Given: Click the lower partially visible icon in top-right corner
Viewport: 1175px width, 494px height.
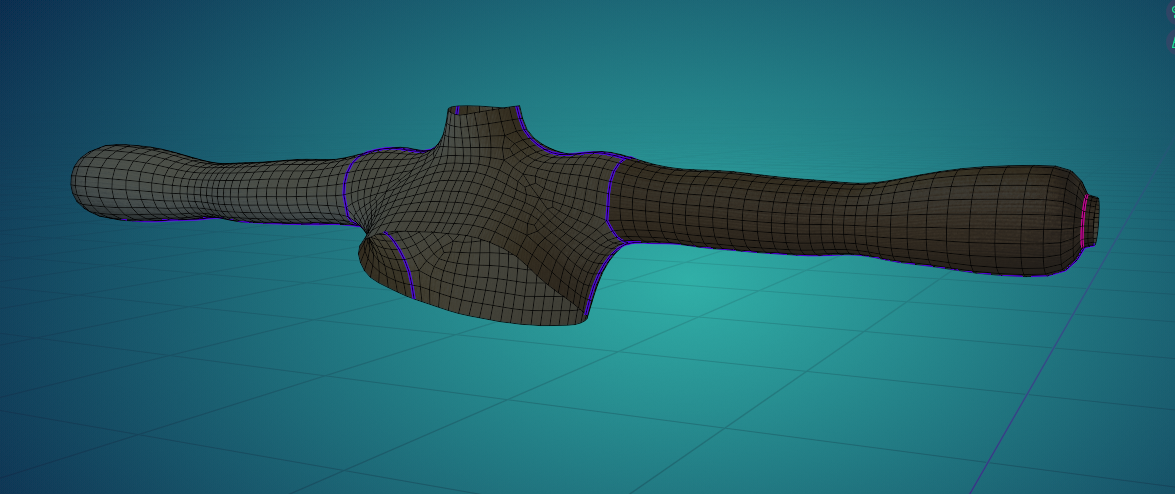Looking at the screenshot, I should click(1171, 39).
